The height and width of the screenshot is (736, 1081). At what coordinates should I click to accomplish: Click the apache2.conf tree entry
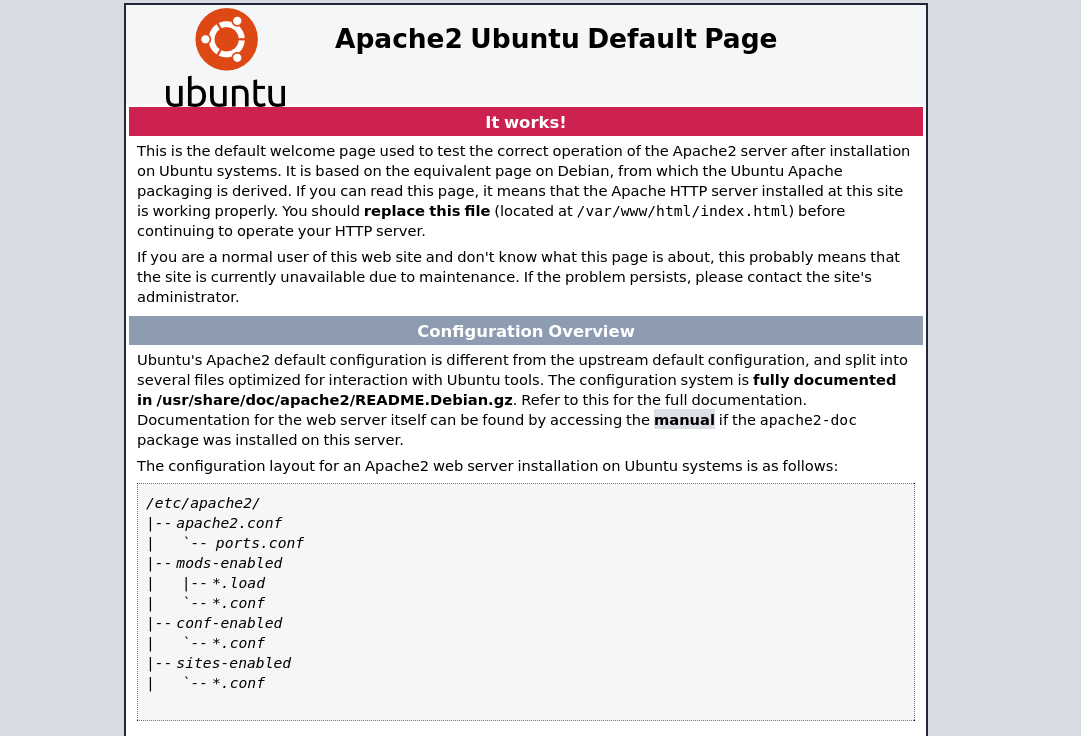228,523
